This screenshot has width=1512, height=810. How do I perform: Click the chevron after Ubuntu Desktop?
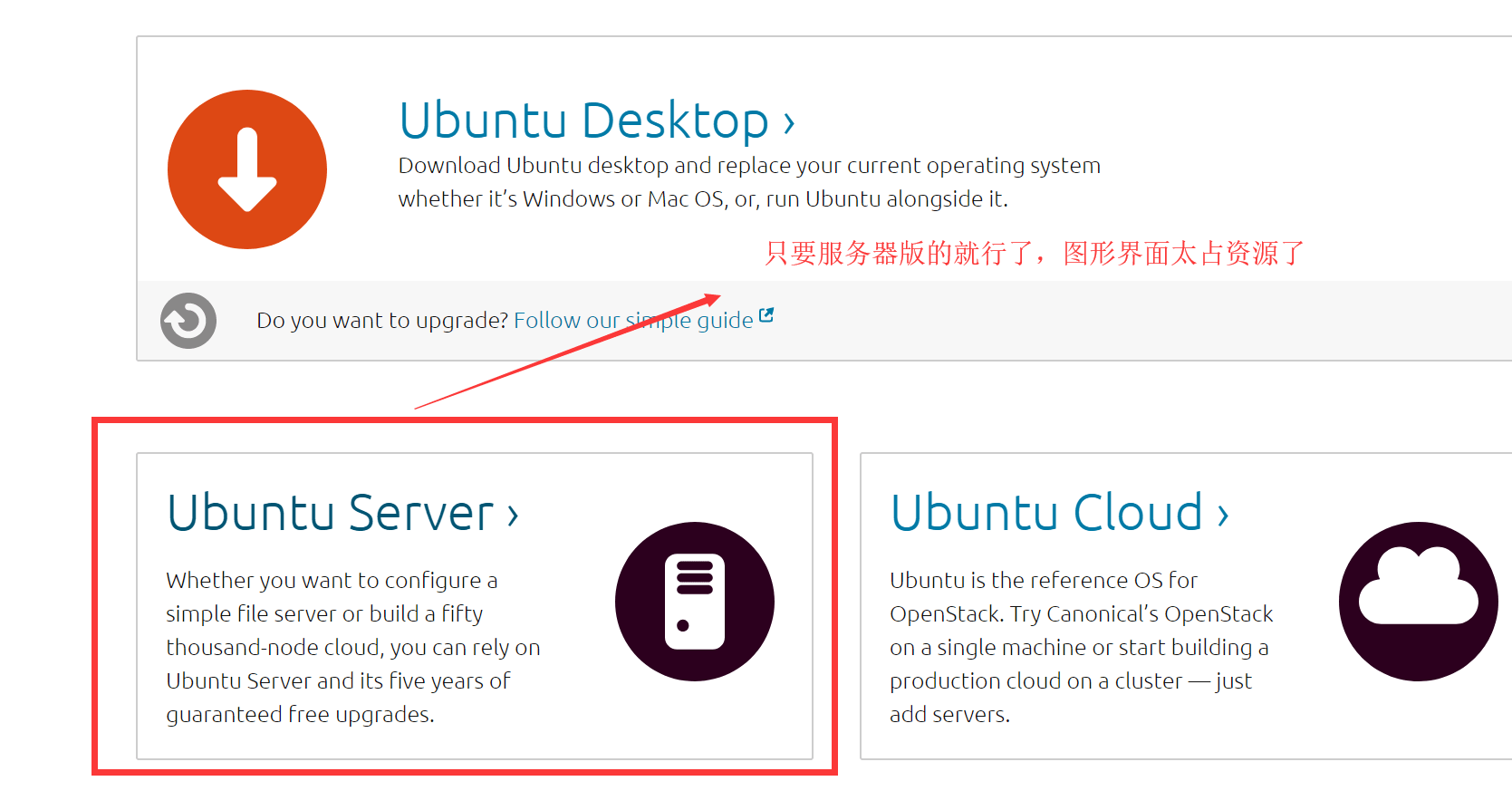coord(789,122)
